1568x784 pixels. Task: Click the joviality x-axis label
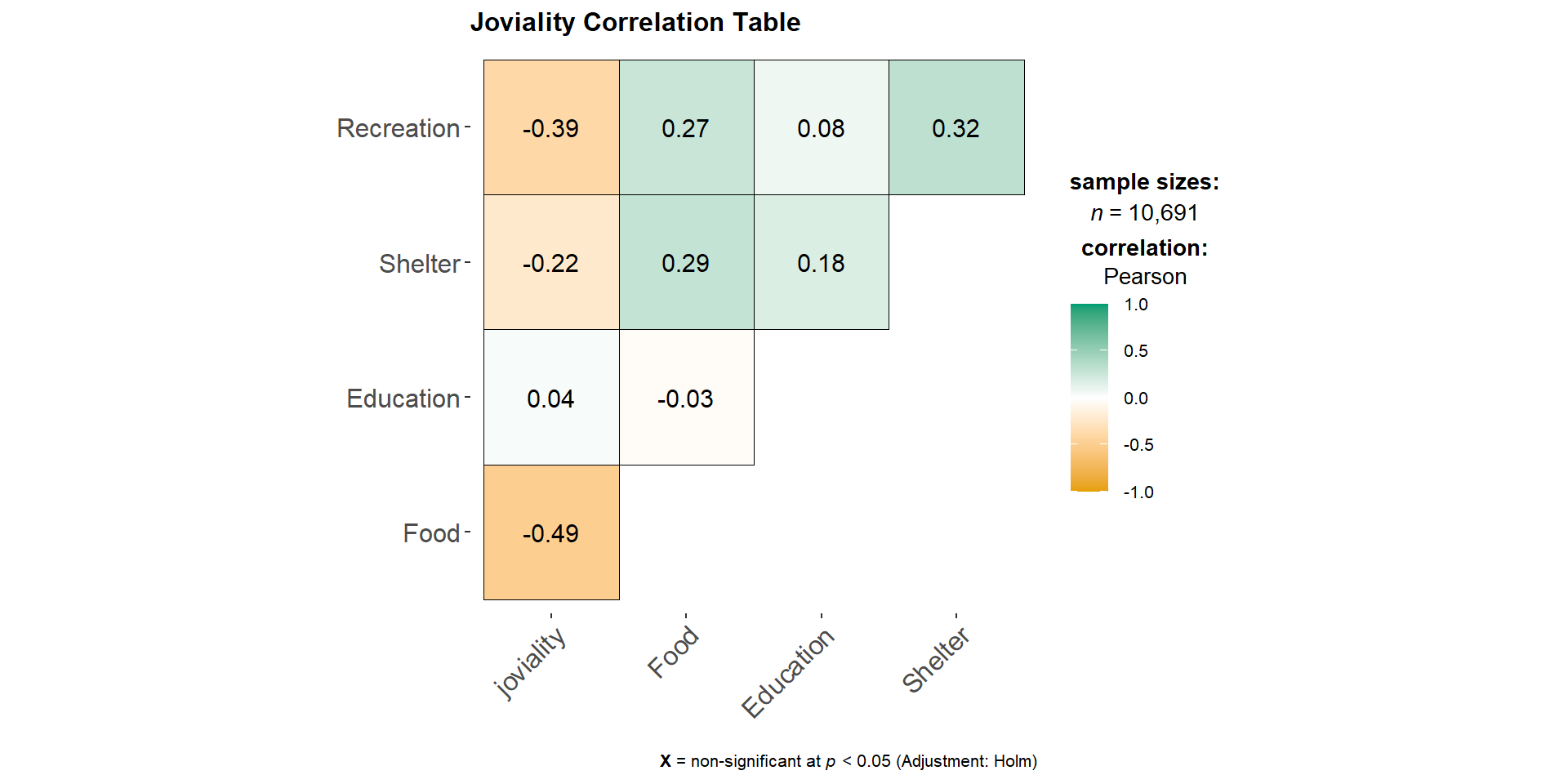(x=530, y=662)
